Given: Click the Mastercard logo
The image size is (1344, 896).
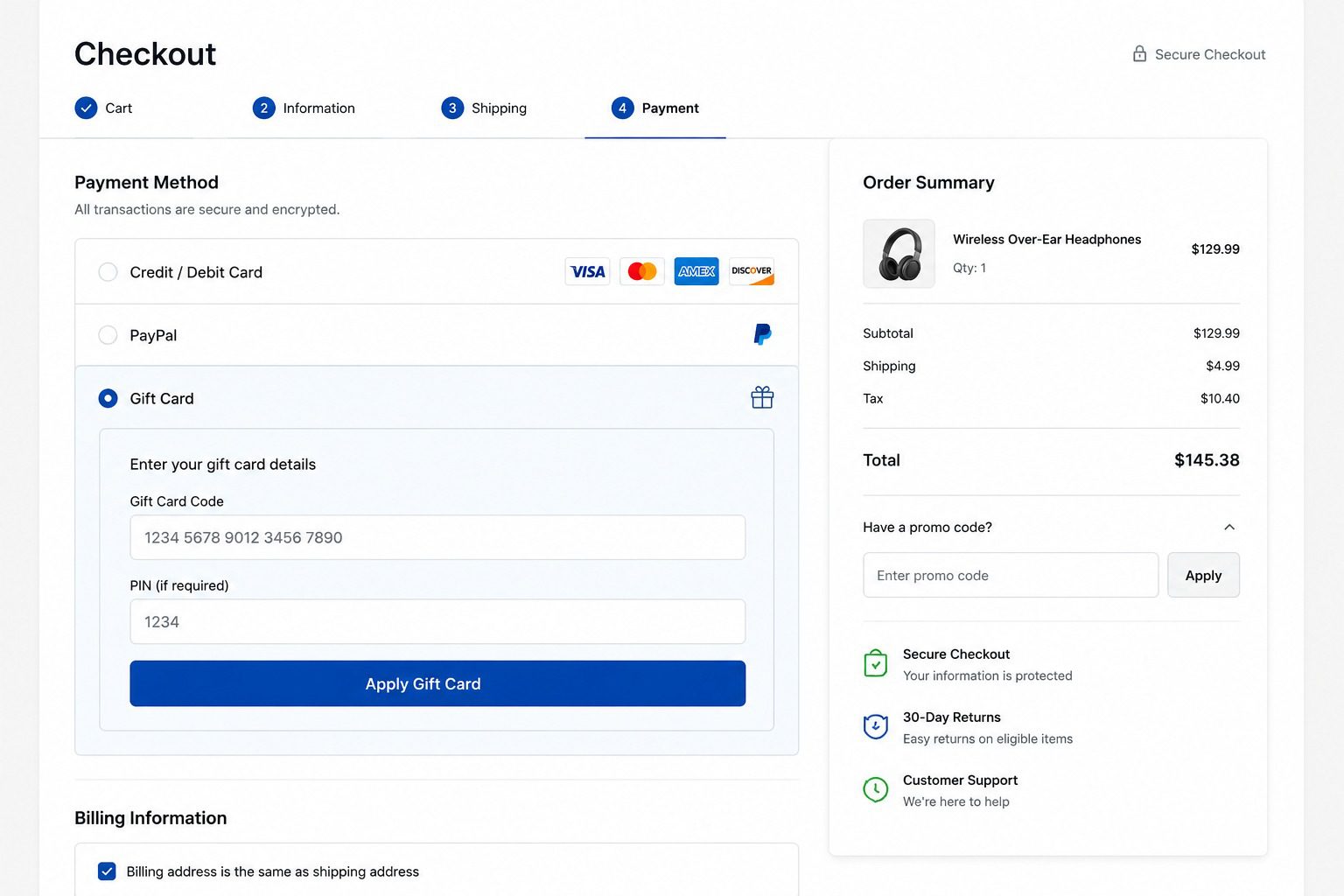Looking at the screenshot, I should (642, 271).
